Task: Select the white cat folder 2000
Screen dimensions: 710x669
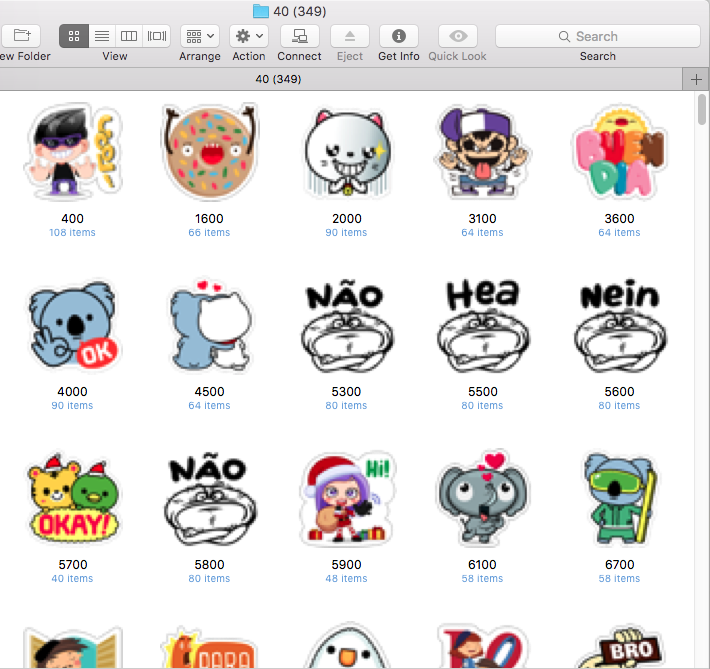Action: tap(347, 152)
